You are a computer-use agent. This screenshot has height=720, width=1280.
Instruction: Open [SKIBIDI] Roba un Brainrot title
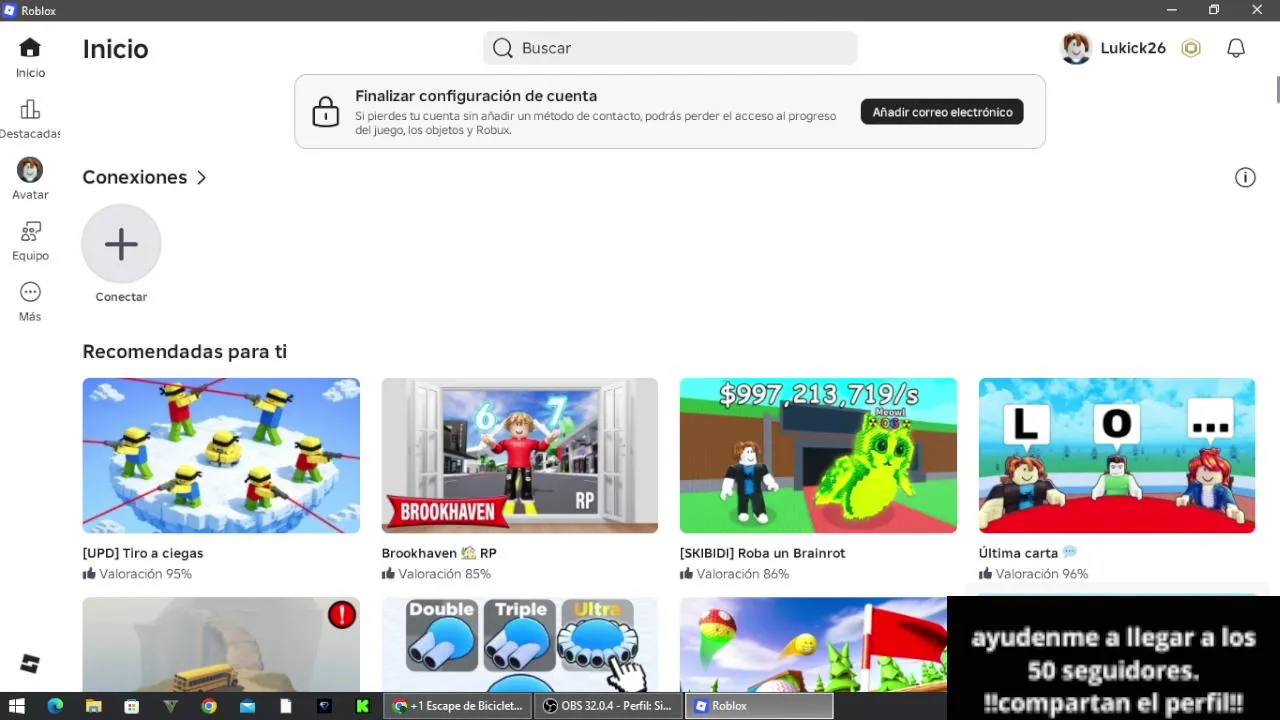point(762,553)
